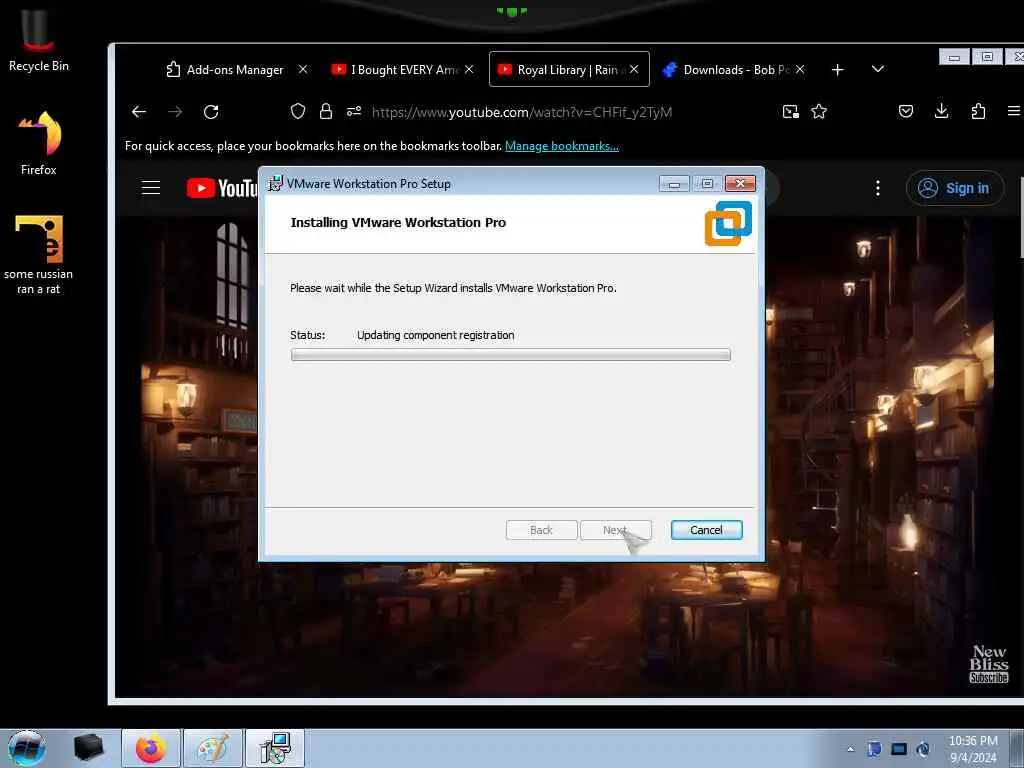This screenshot has width=1024, height=768.
Task: Click the site padlock icon
Action: click(326, 112)
